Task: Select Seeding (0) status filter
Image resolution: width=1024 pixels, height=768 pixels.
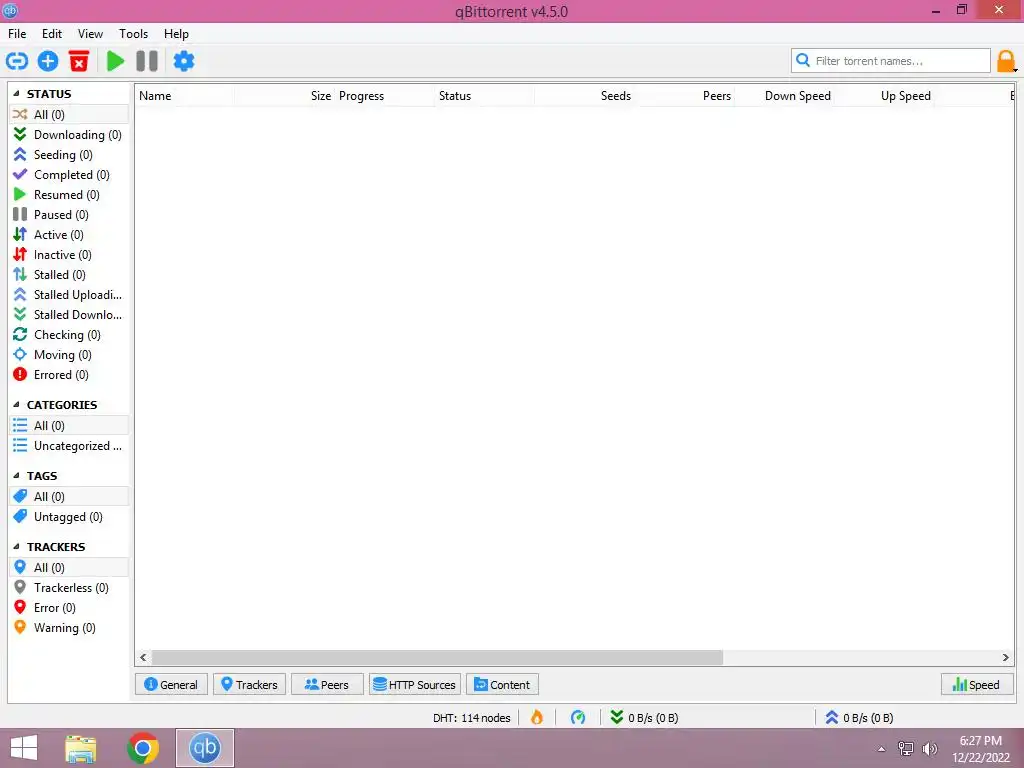Action: tap(69, 155)
